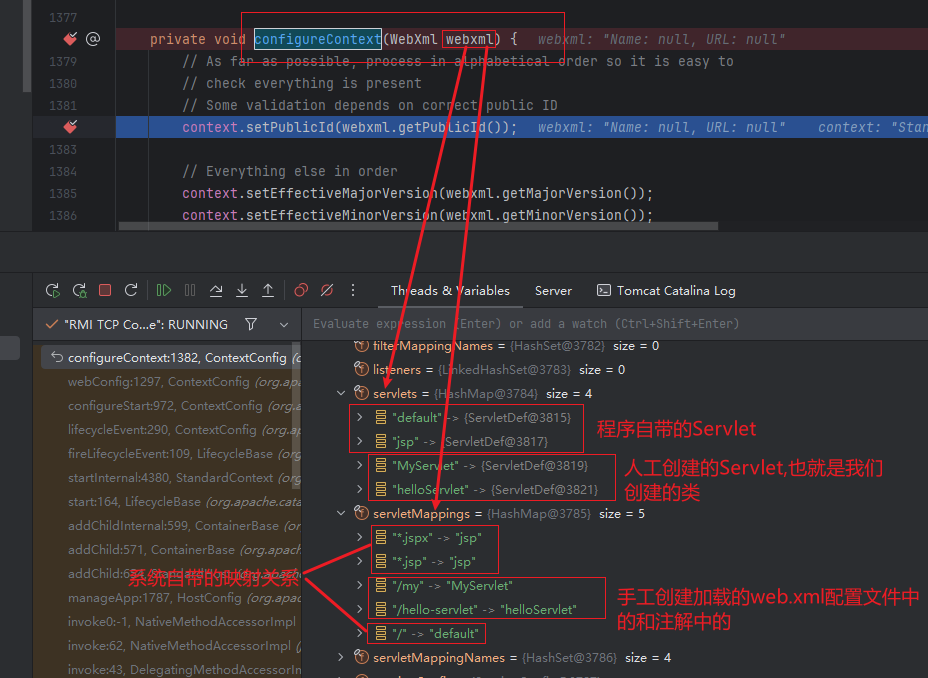Open the View Breakpoints dialog icon
The width and height of the screenshot is (928, 678).
point(301,290)
